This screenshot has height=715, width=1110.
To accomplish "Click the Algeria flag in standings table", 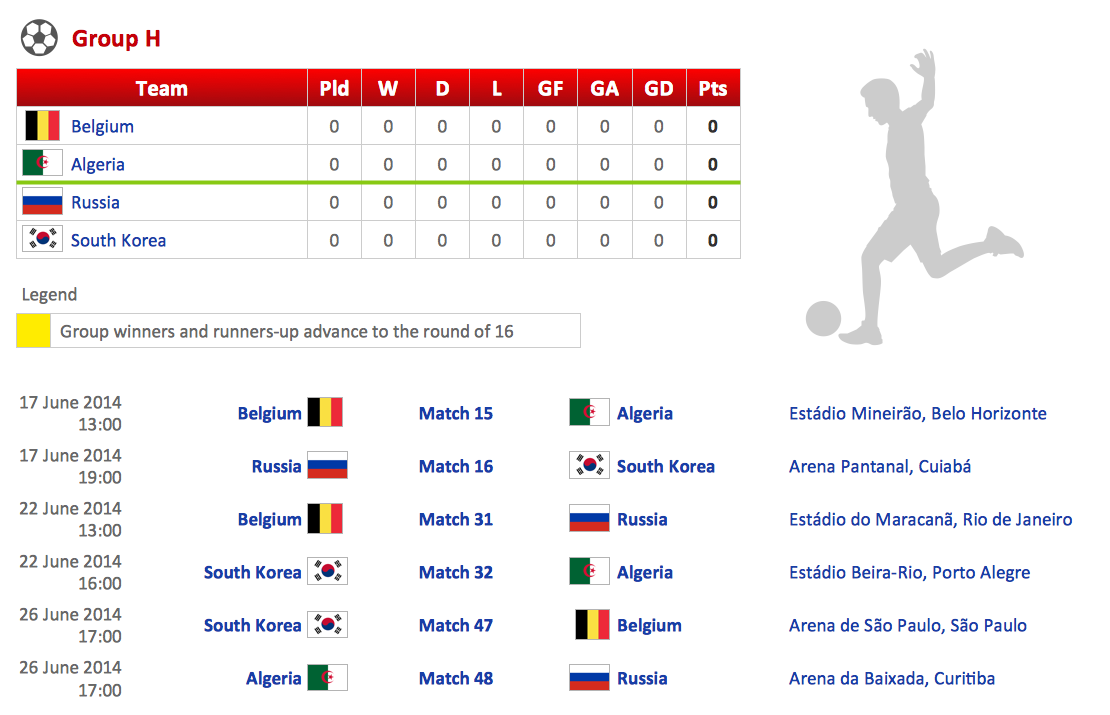I will (43, 164).
